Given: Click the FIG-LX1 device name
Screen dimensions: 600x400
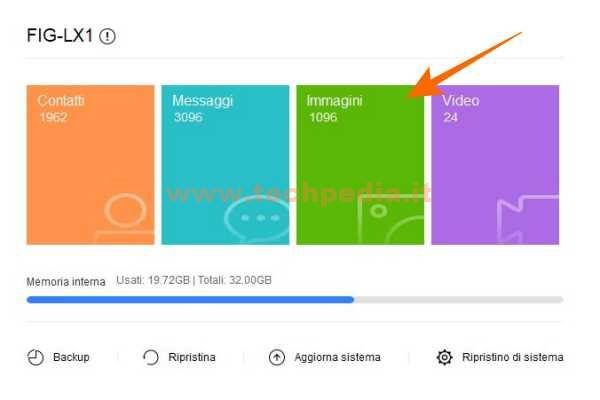Looking at the screenshot, I should (x=60, y=36).
